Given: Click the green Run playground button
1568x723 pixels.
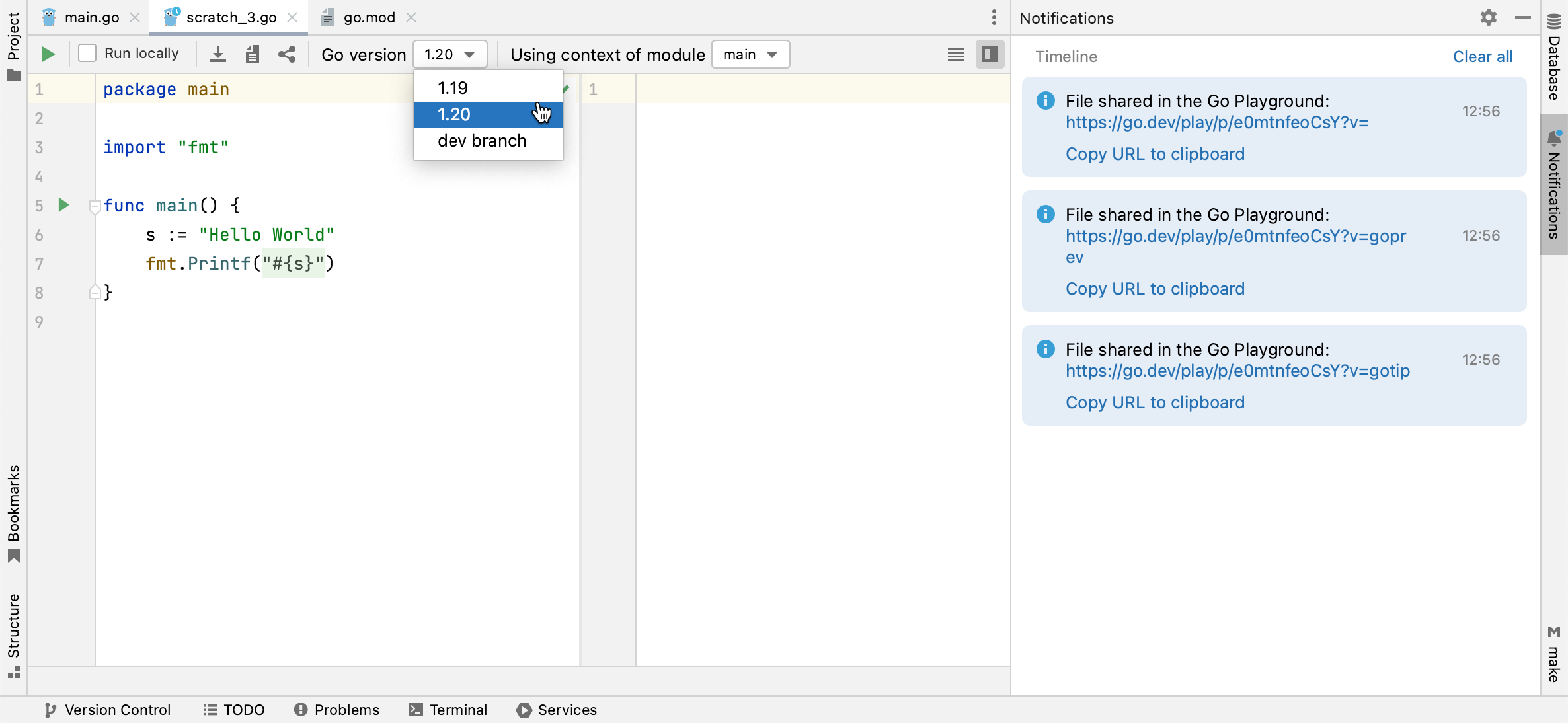Looking at the screenshot, I should coord(48,54).
